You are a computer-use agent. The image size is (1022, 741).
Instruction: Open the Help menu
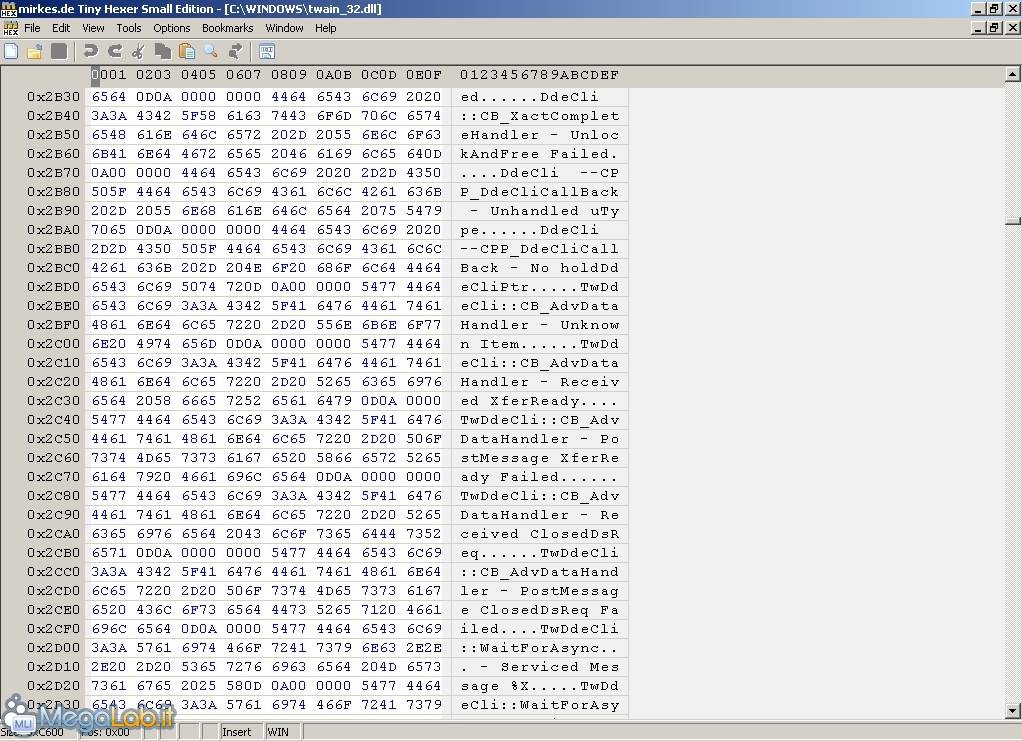coord(325,28)
